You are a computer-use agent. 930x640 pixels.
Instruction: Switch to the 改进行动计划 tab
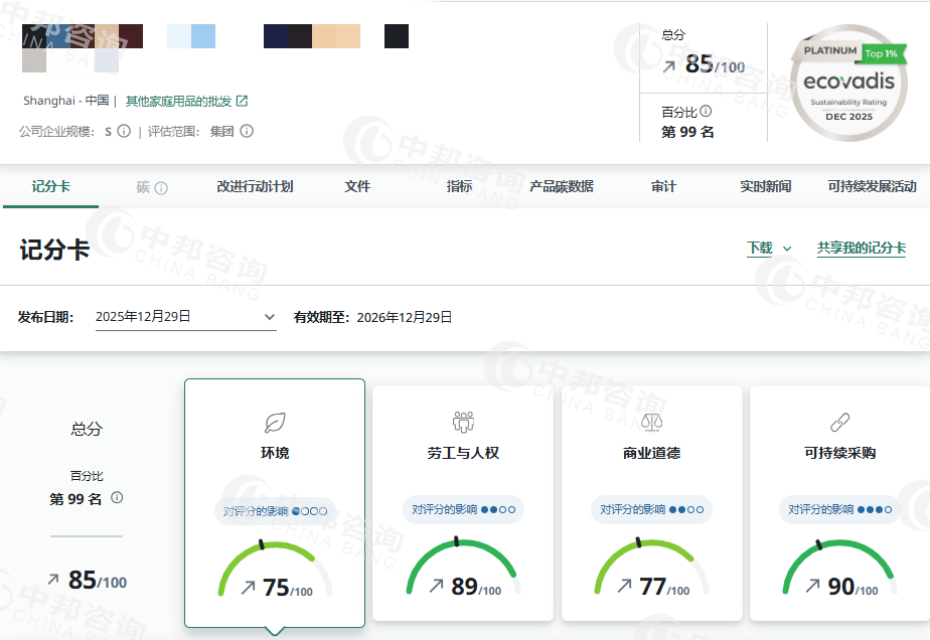254,187
